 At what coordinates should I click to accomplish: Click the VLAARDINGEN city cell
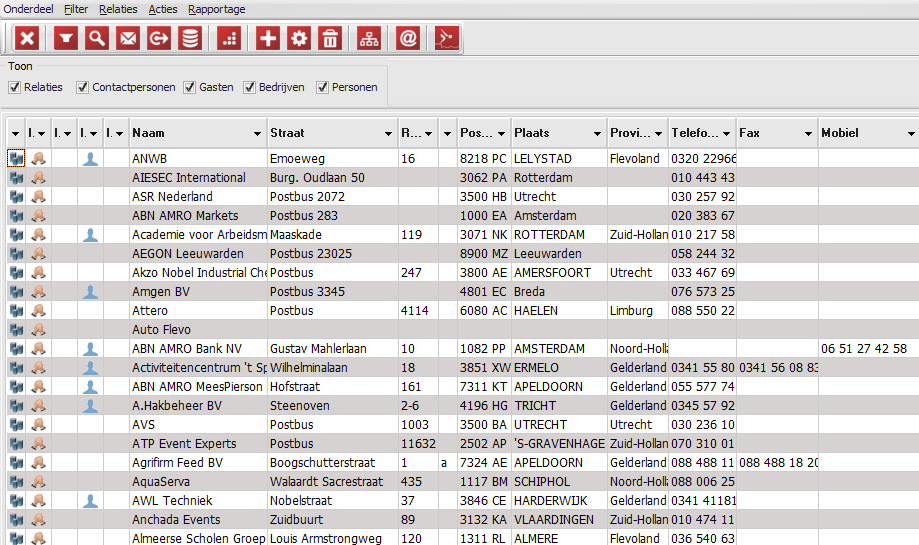point(559,520)
